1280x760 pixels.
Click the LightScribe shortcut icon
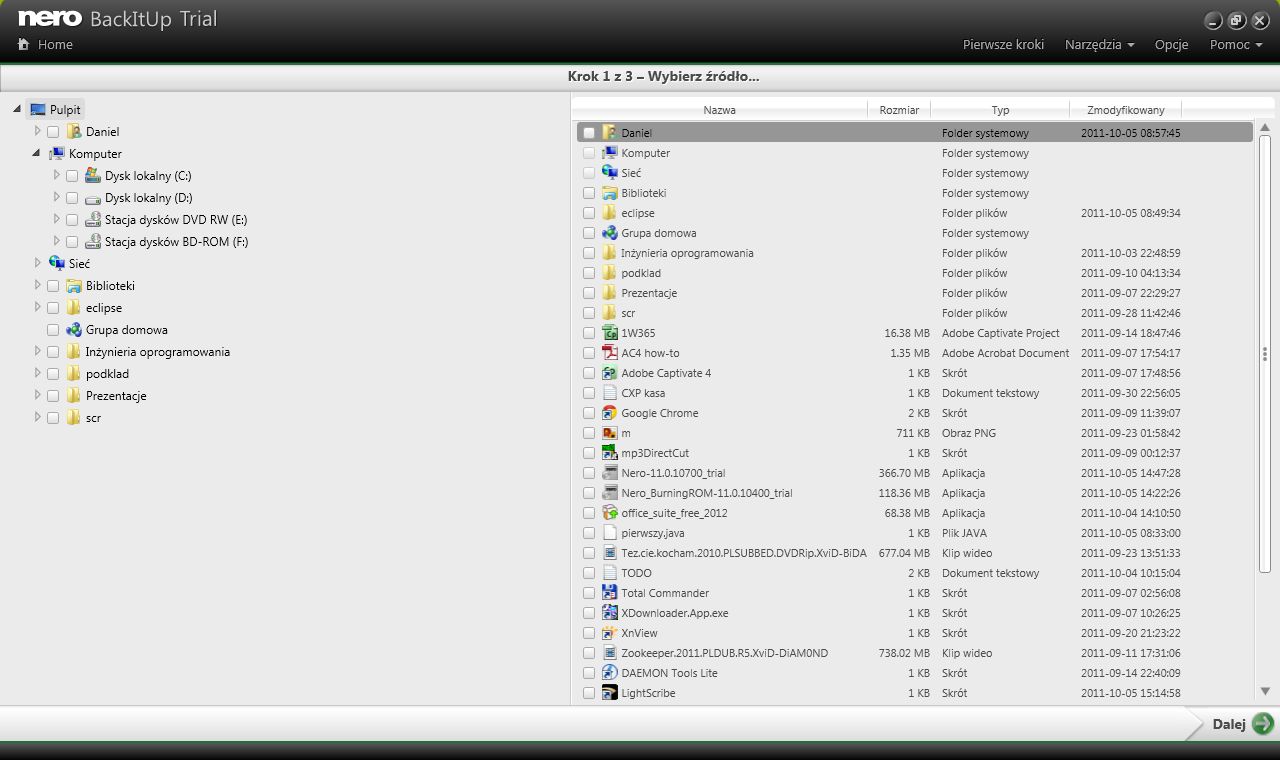coord(610,693)
